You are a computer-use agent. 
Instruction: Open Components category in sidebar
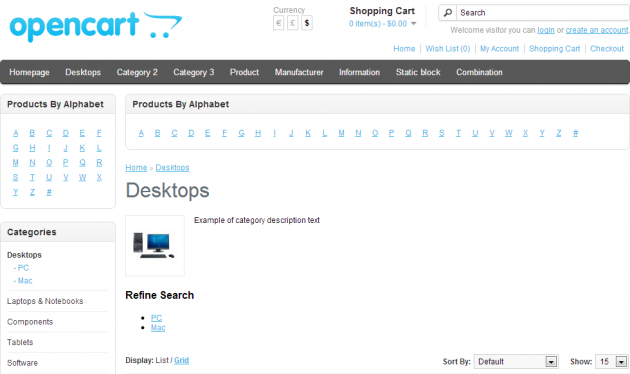pos(30,322)
